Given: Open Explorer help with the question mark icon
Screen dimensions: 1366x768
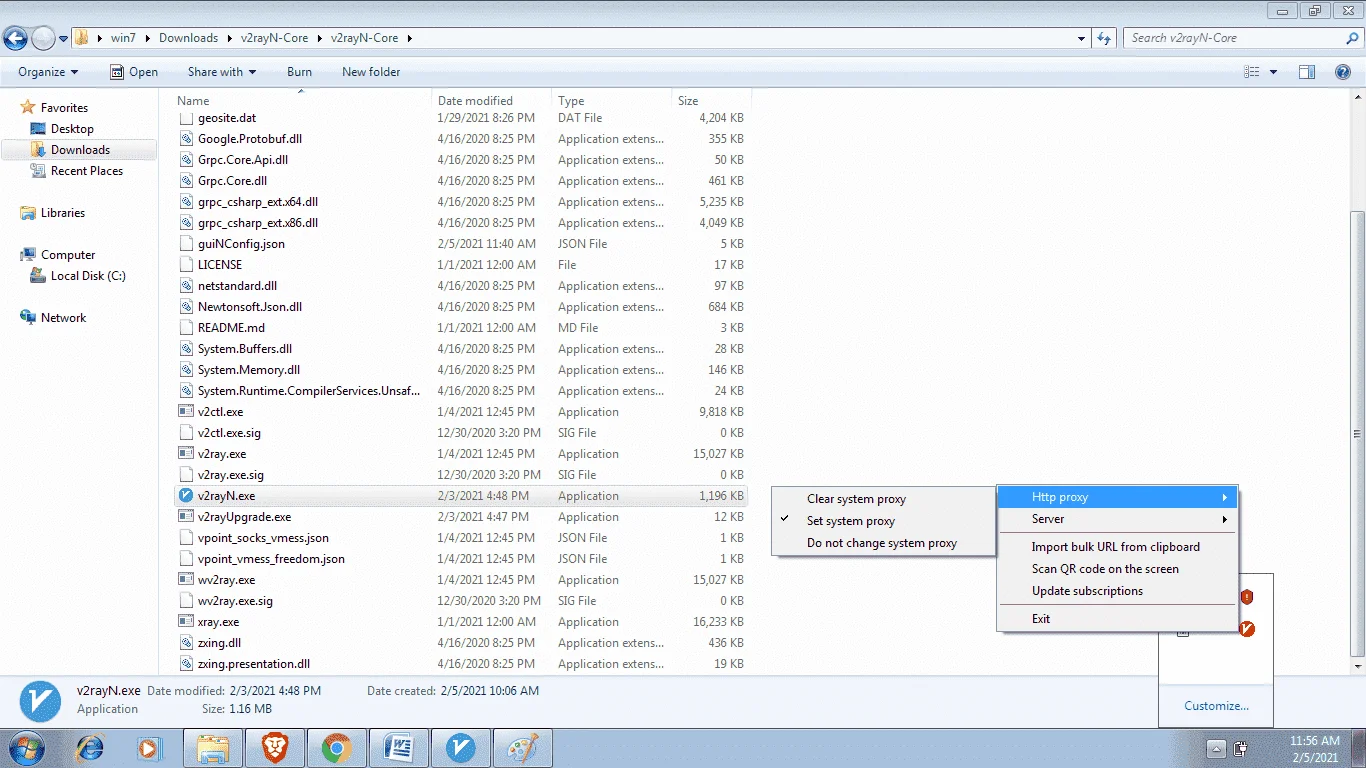Looking at the screenshot, I should (1343, 72).
